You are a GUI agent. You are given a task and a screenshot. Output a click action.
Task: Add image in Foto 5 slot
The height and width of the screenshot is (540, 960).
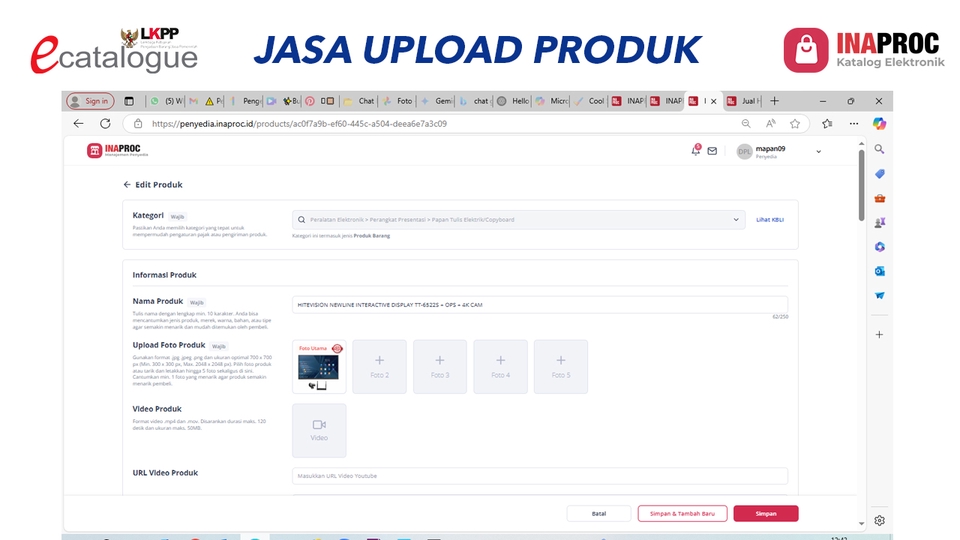[x=561, y=366]
